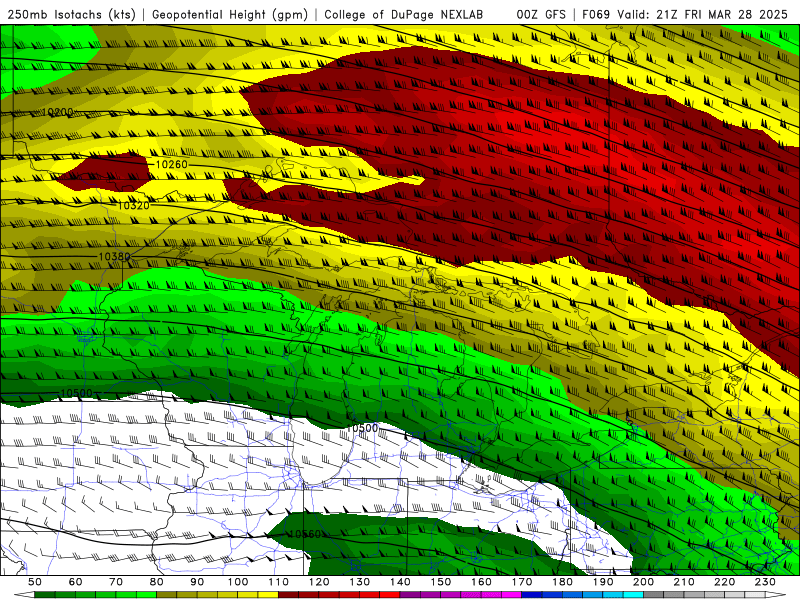Click the '00Z GFS' model run label
The height and width of the screenshot is (600, 800).
541,14
